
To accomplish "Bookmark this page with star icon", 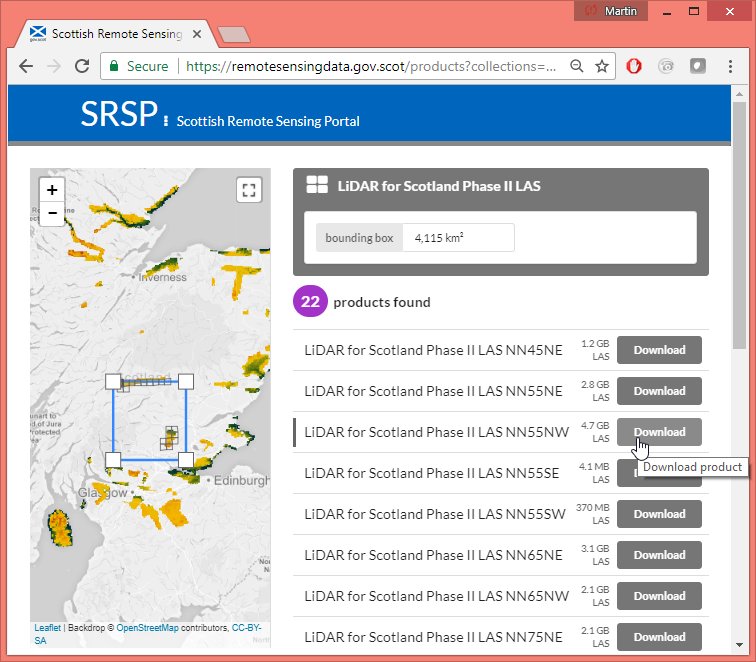I will tap(602, 67).
